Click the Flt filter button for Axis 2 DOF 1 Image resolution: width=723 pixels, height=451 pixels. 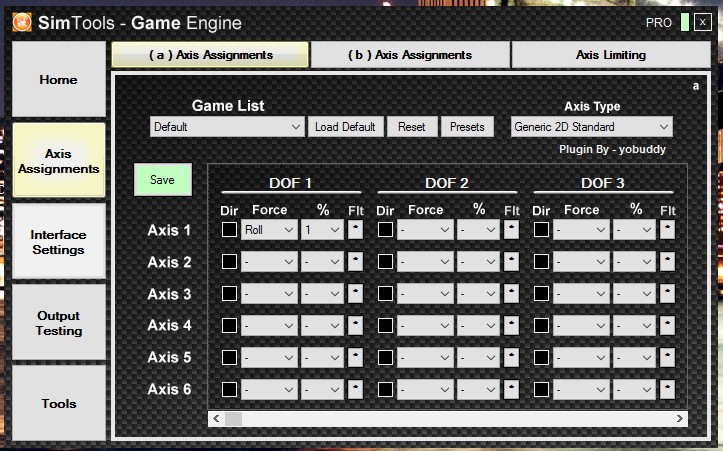(355, 261)
